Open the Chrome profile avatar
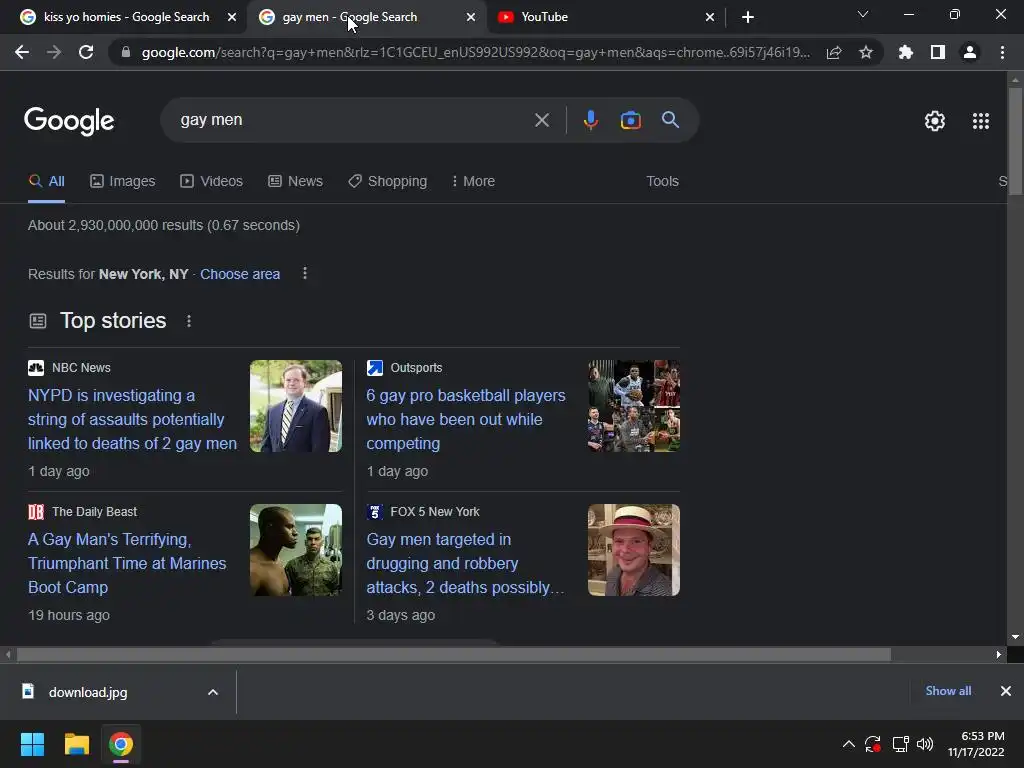Image resolution: width=1024 pixels, height=768 pixels. click(970, 52)
